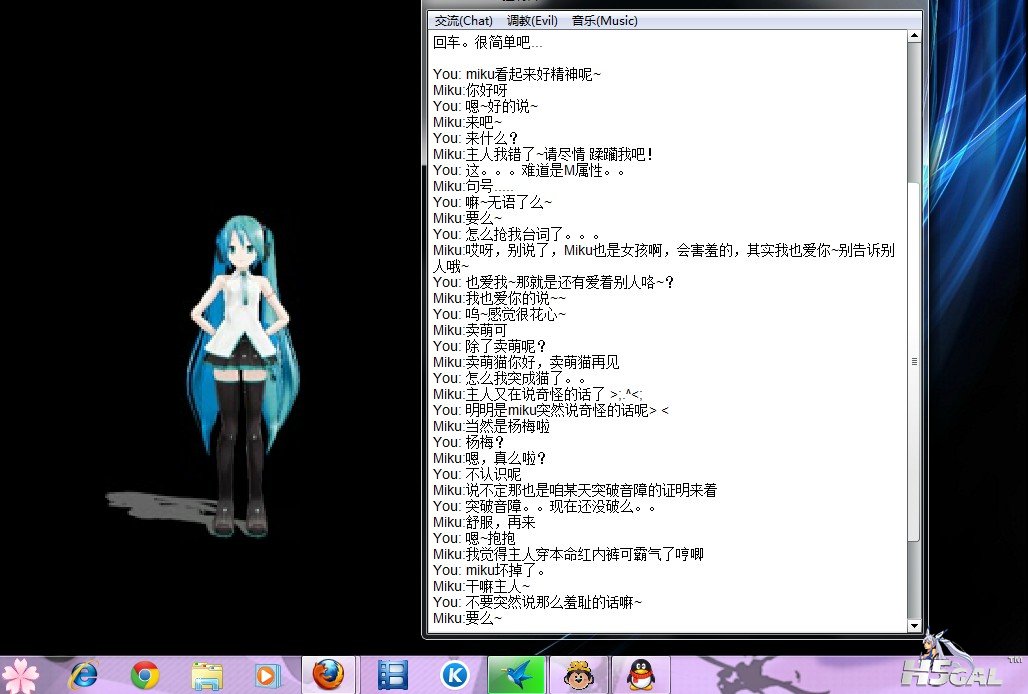Image resolution: width=1028 pixels, height=694 pixels.
Task: Click the line "You: 嗯~抱抱"
Action: coord(474,538)
